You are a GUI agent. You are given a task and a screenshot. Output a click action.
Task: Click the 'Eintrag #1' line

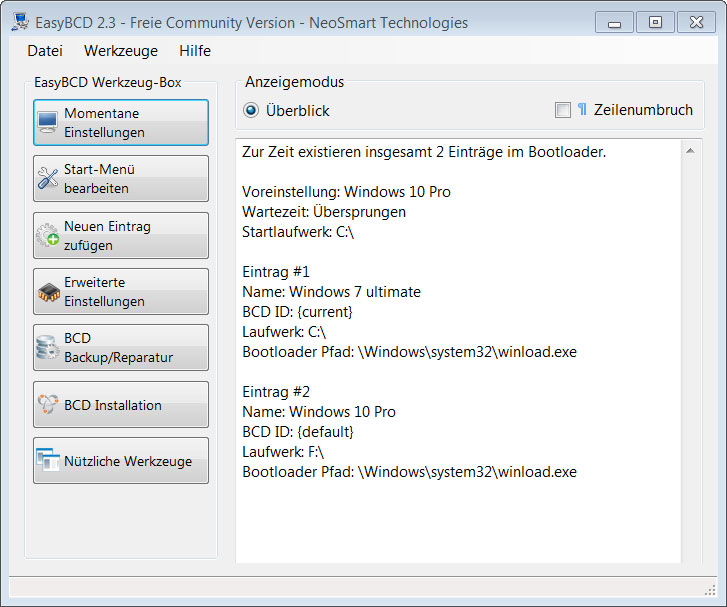pyautogui.click(x=276, y=272)
